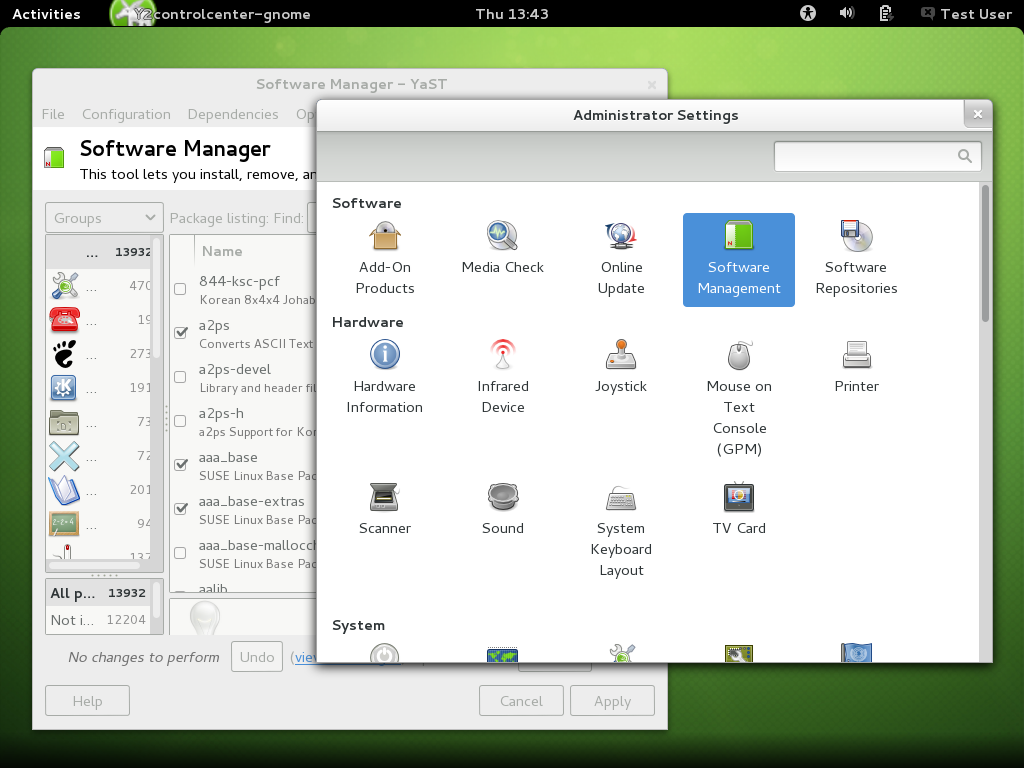Click the Y2controlcenter-gnome app menu

(x=211, y=14)
